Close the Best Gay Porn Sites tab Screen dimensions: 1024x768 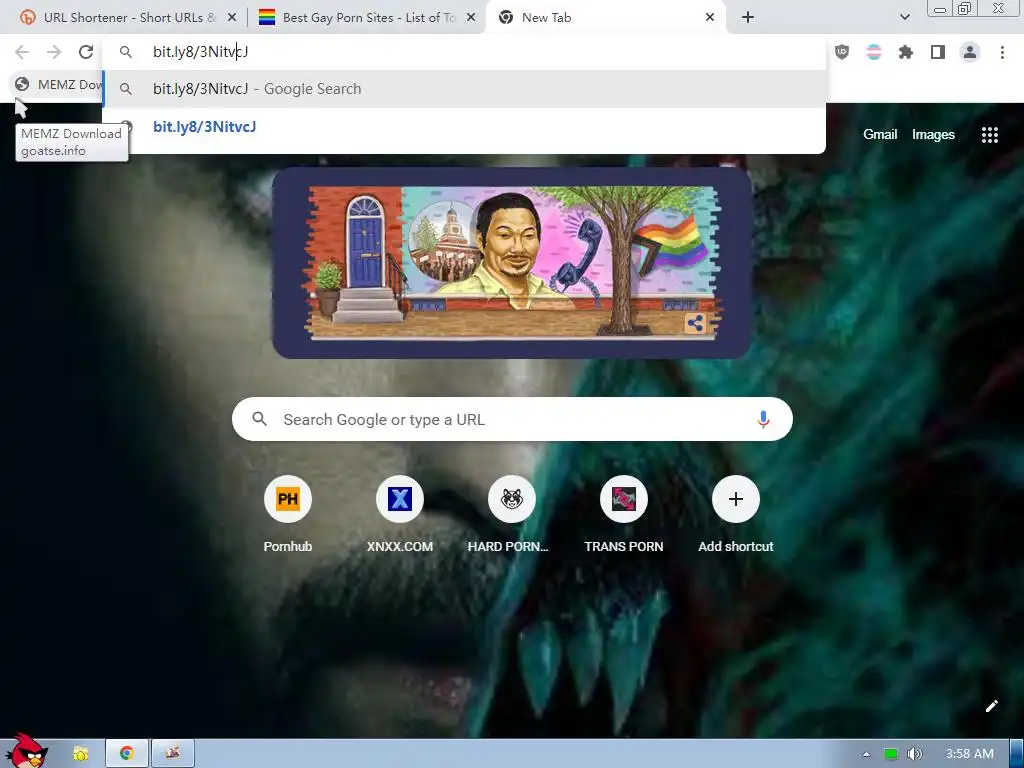tap(470, 18)
